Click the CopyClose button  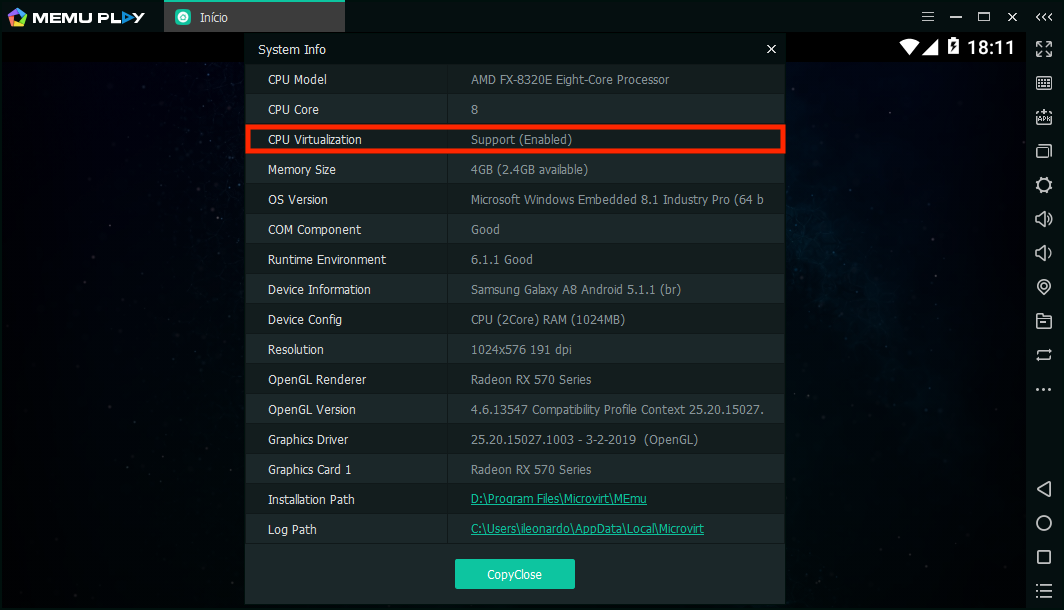pyautogui.click(x=514, y=574)
